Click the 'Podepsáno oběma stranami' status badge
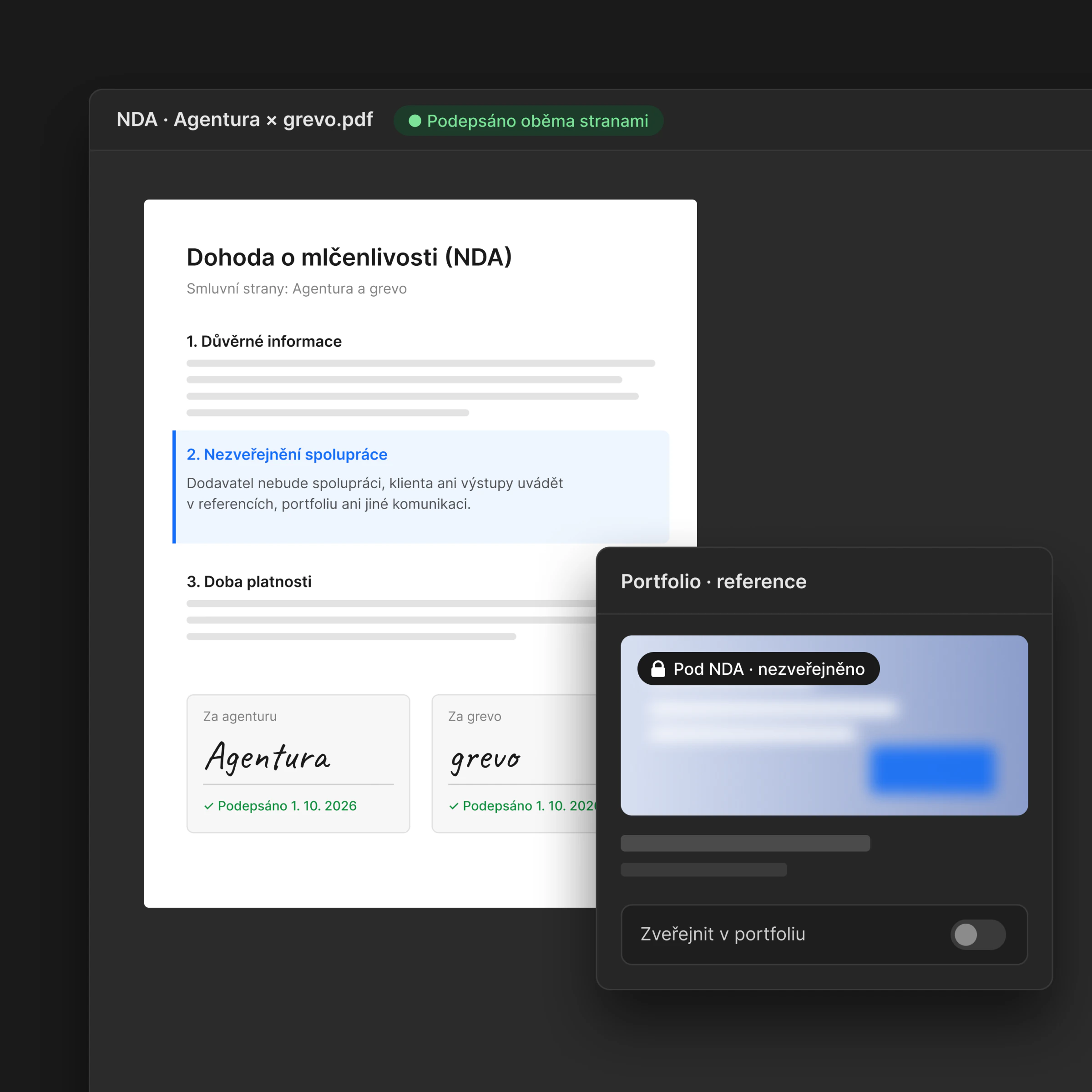 click(528, 121)
